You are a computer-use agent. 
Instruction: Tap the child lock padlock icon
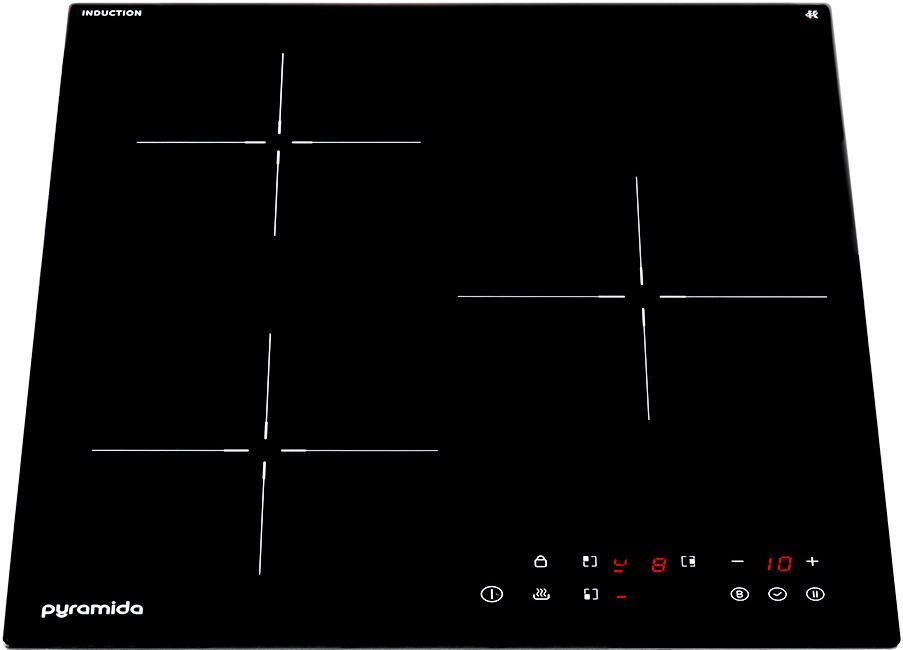[x=541, y=562]
